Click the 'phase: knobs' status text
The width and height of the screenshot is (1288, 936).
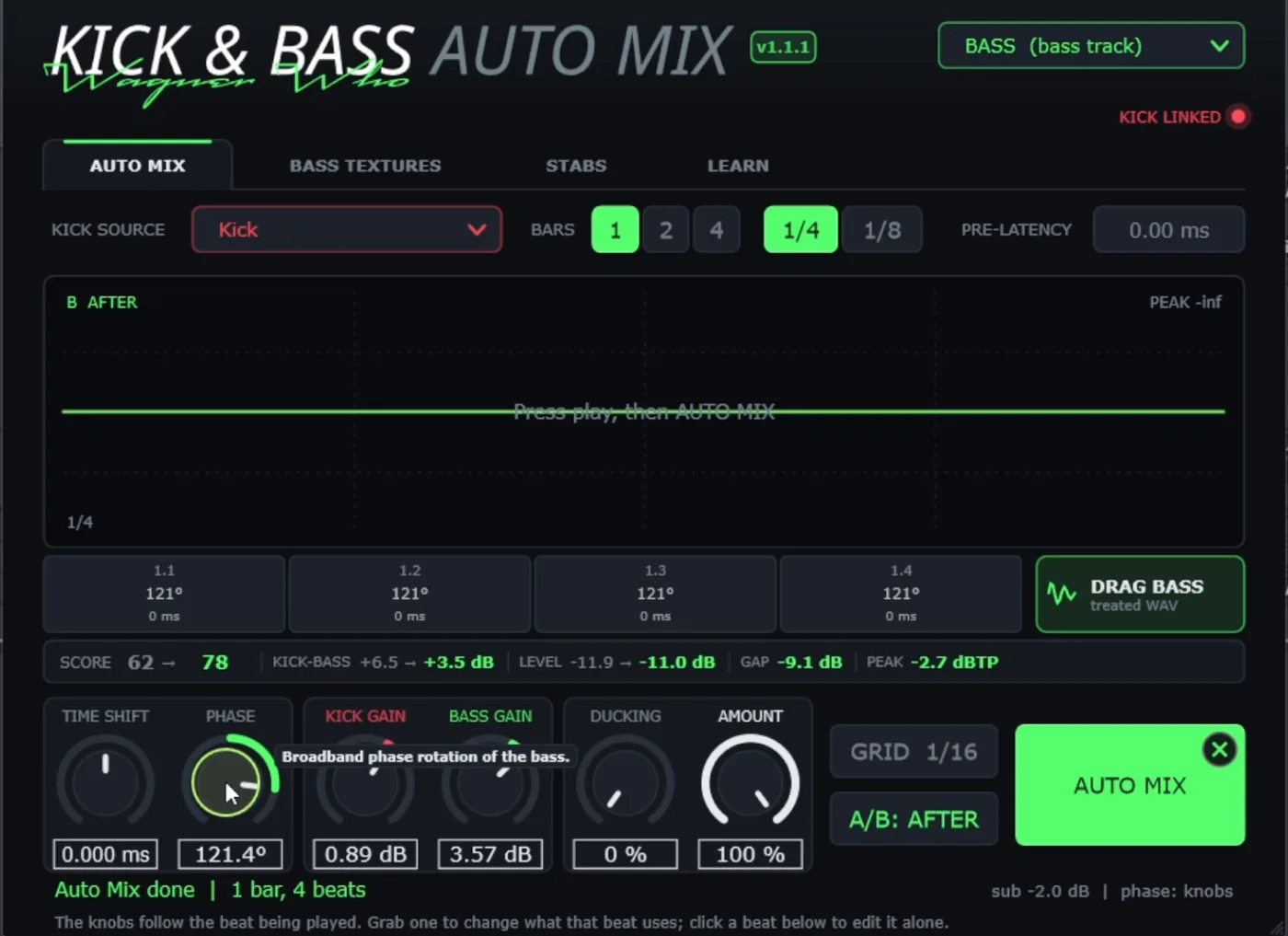1177,891
